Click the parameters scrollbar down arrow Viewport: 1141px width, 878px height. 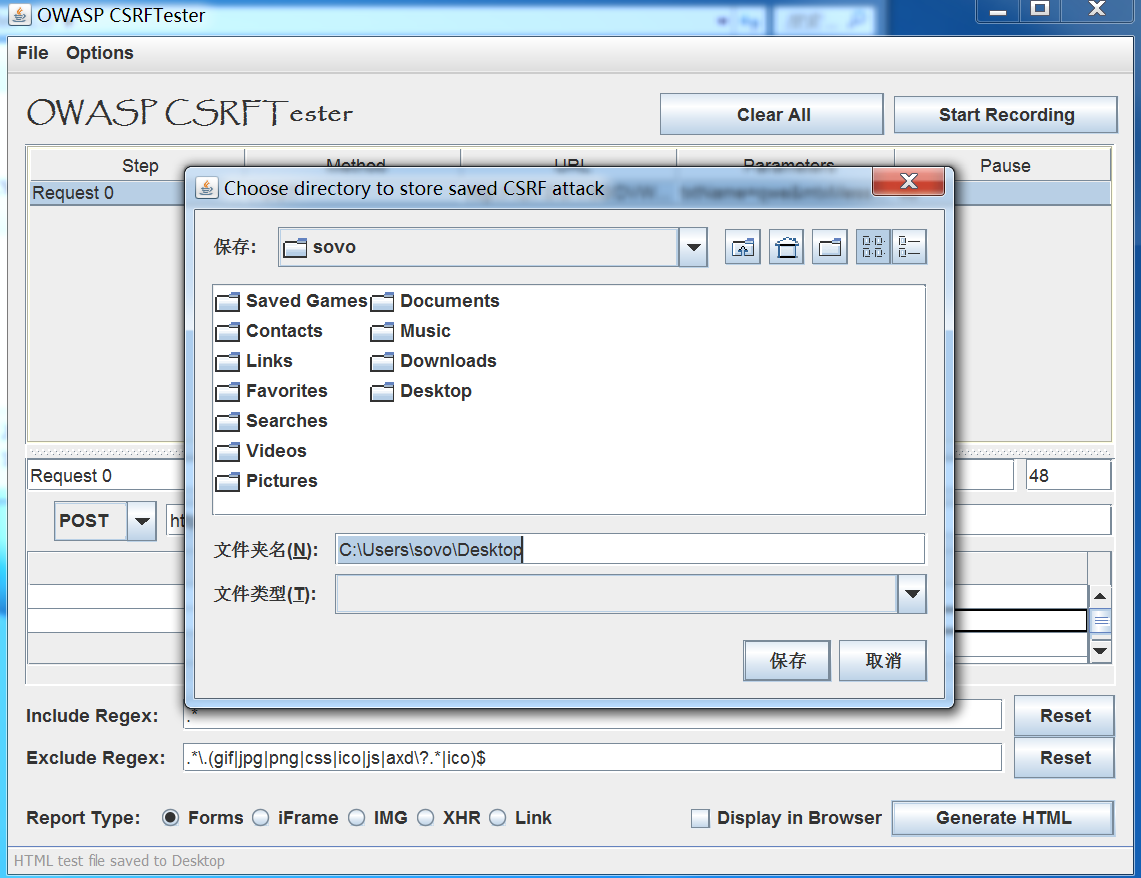pos(1100,650)
